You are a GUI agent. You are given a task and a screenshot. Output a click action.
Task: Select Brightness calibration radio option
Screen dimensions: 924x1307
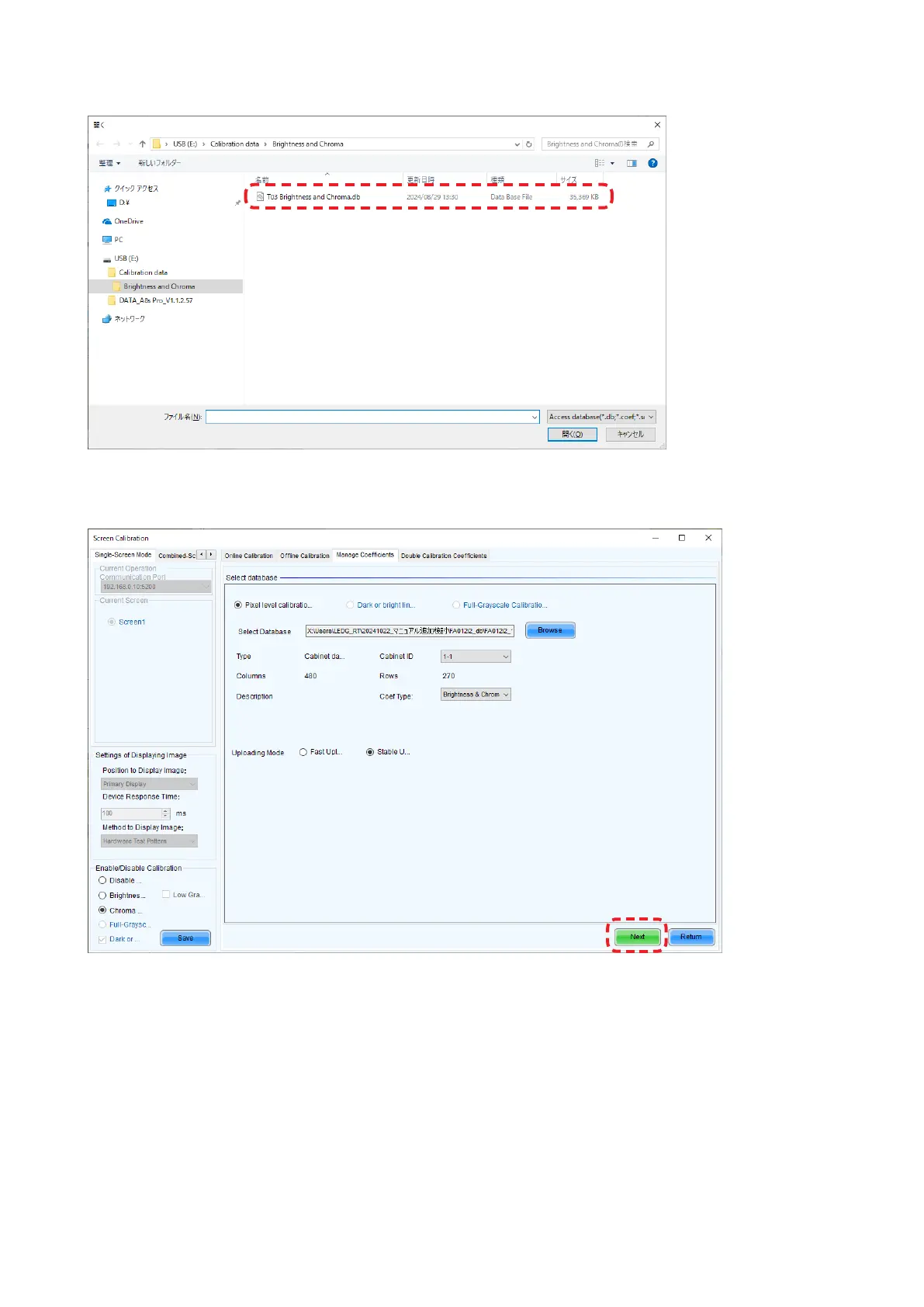pos(102,896)
